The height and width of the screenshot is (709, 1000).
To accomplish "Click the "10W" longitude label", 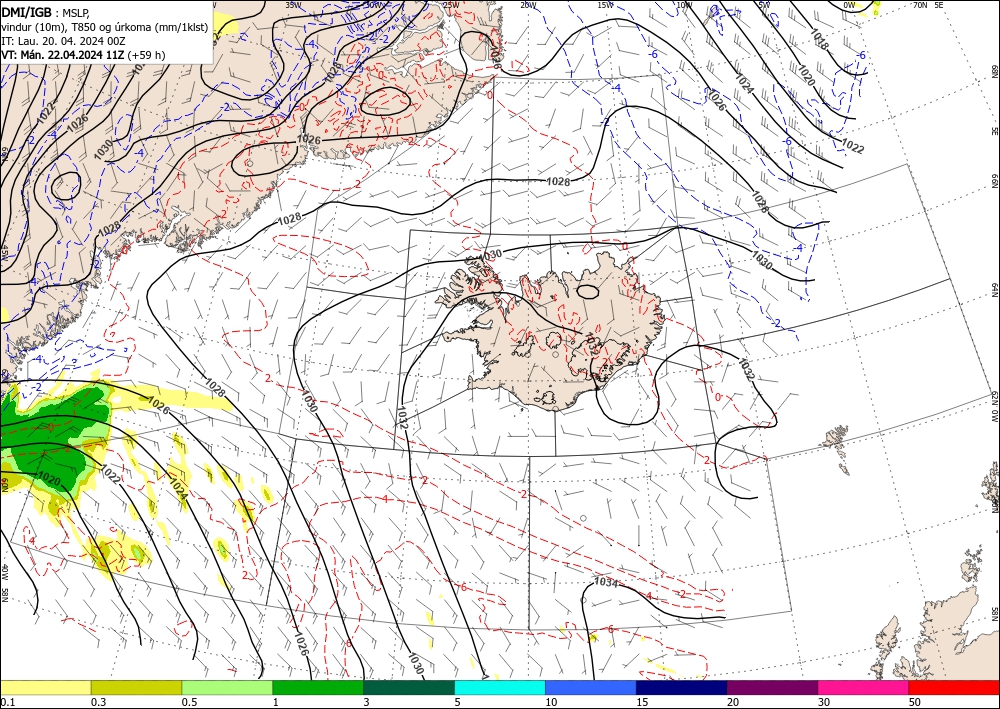I will tap(684, 4).
